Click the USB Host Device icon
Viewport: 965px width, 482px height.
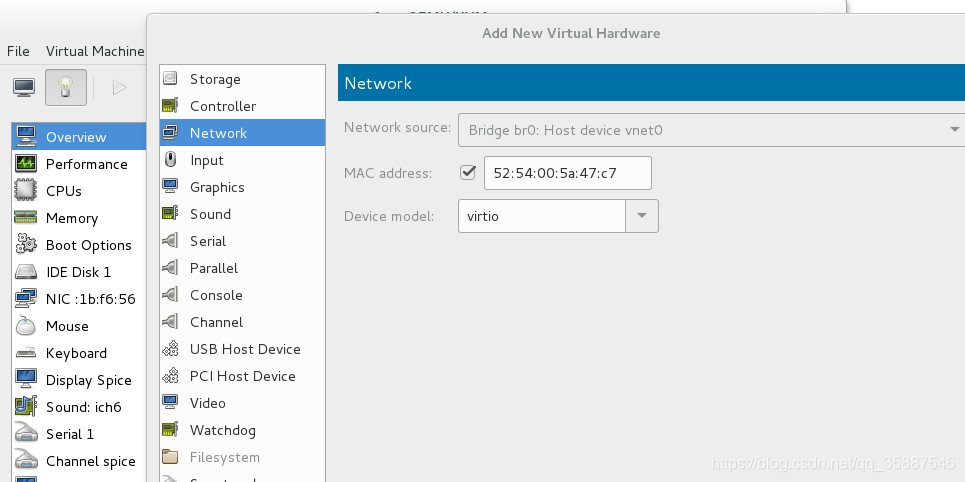click(x=170, y=349)
